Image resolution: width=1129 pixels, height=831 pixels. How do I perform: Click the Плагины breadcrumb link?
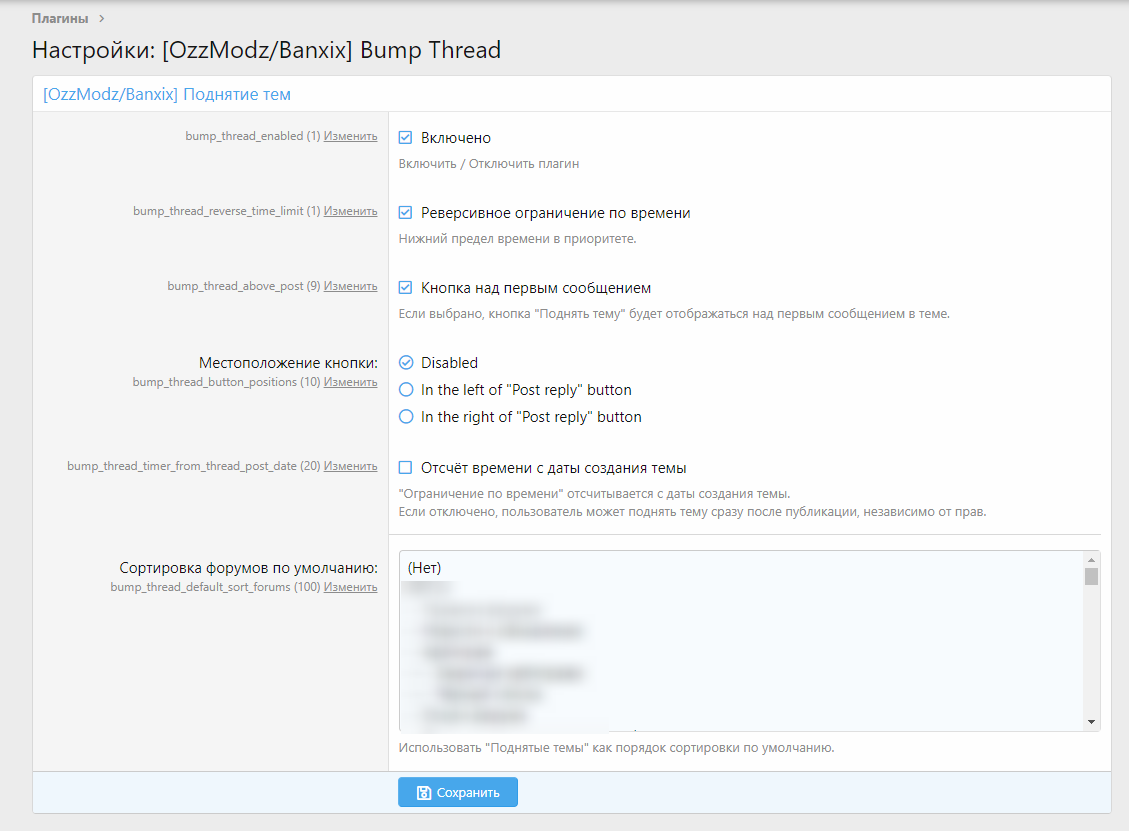(59, 18)
